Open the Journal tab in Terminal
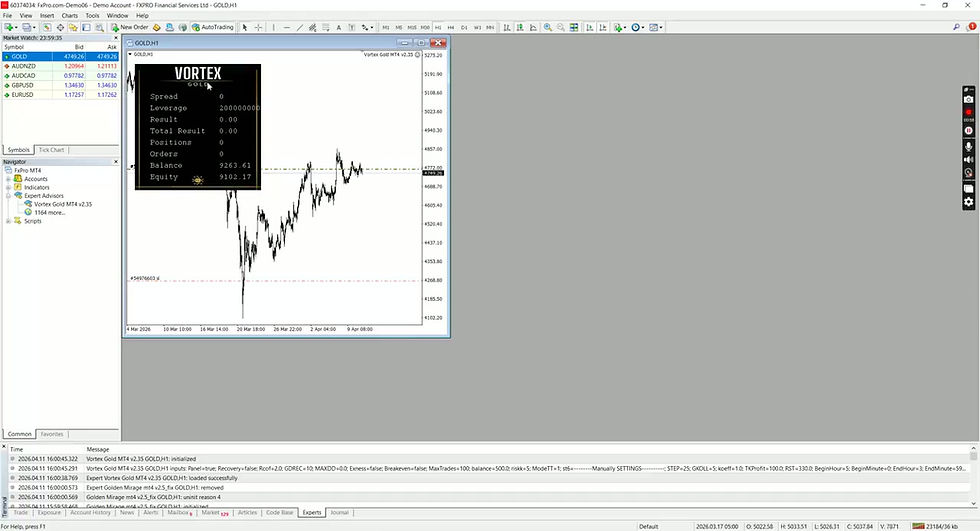The image size is (980, 531). point(339,512)
